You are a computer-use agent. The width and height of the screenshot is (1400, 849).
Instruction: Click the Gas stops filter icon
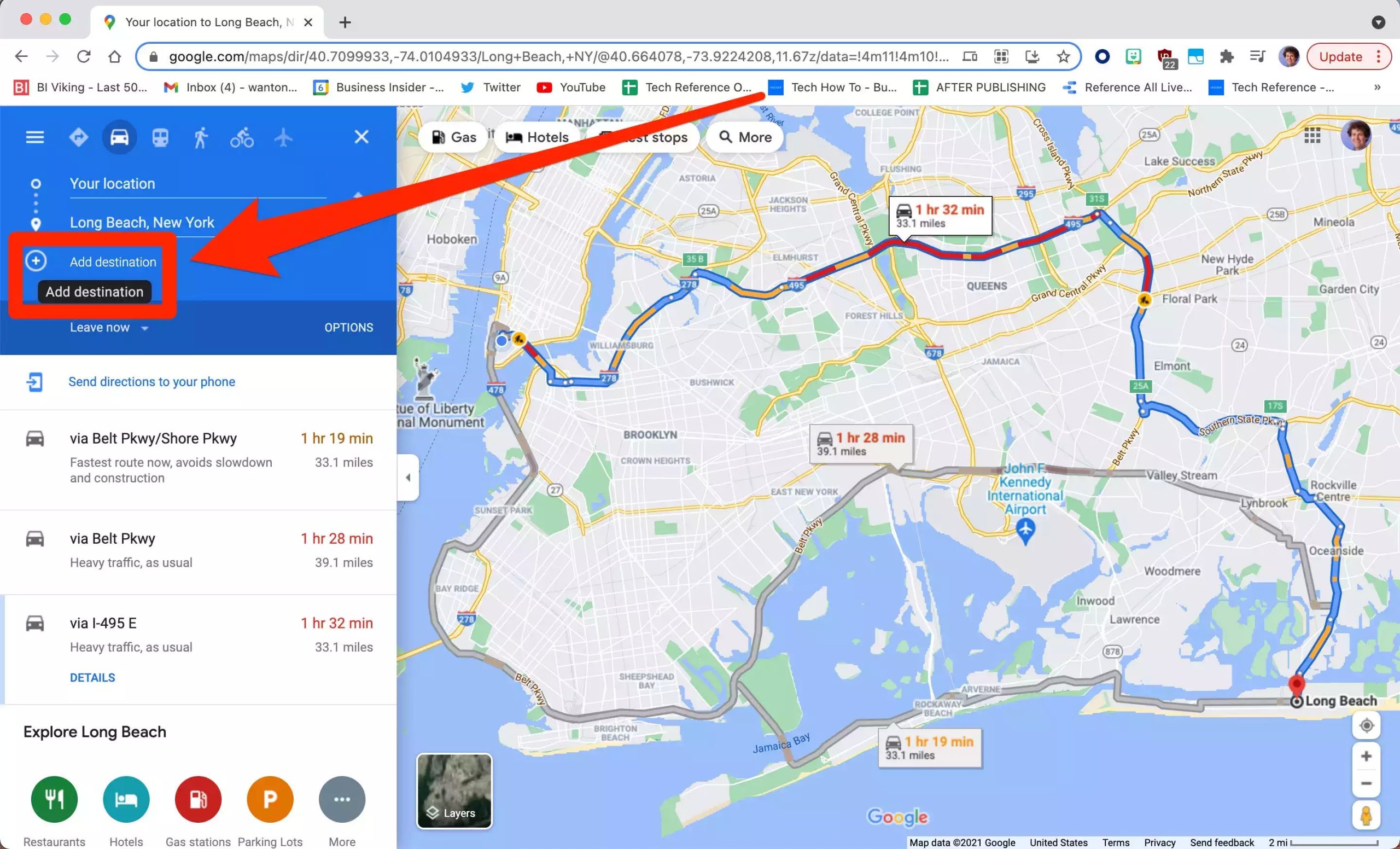point(455,137)
